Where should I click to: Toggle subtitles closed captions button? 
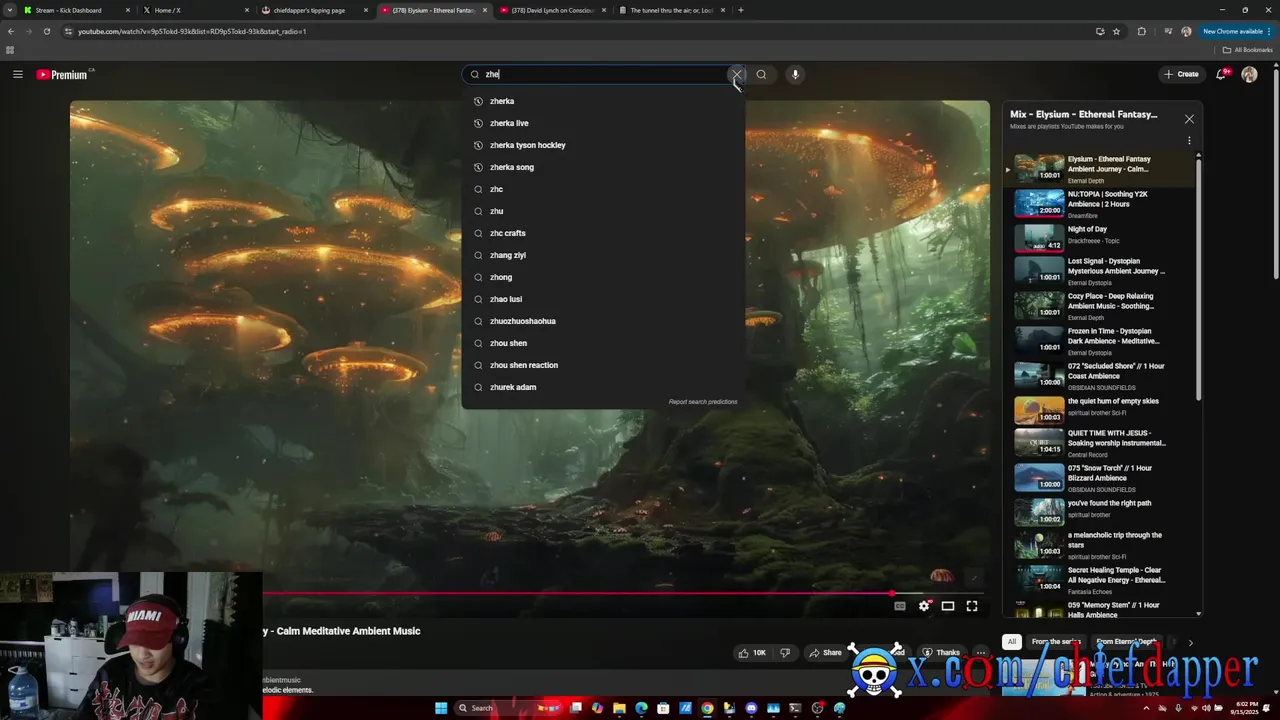point(899,606)
